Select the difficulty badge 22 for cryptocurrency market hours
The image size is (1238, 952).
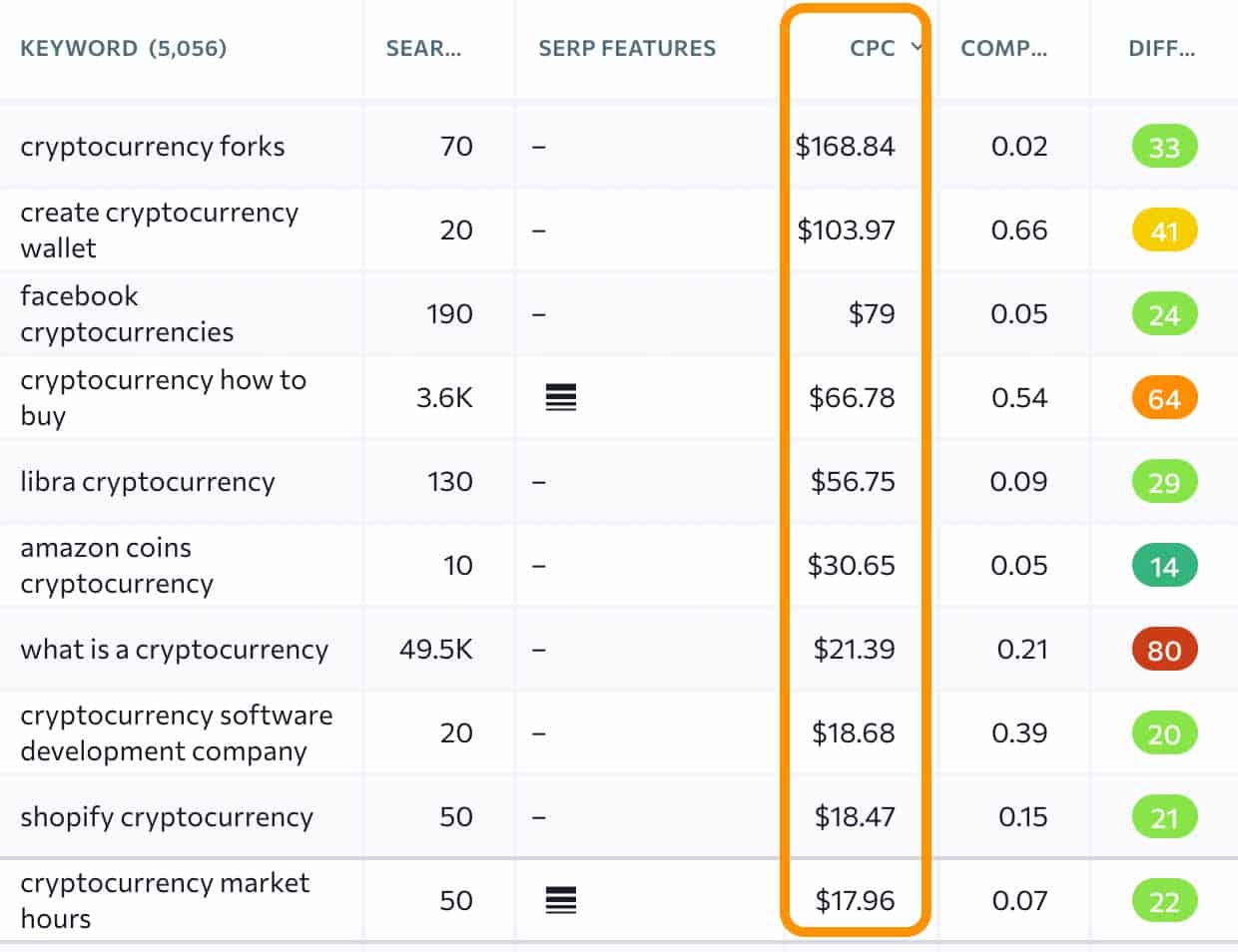(1163, 900)
